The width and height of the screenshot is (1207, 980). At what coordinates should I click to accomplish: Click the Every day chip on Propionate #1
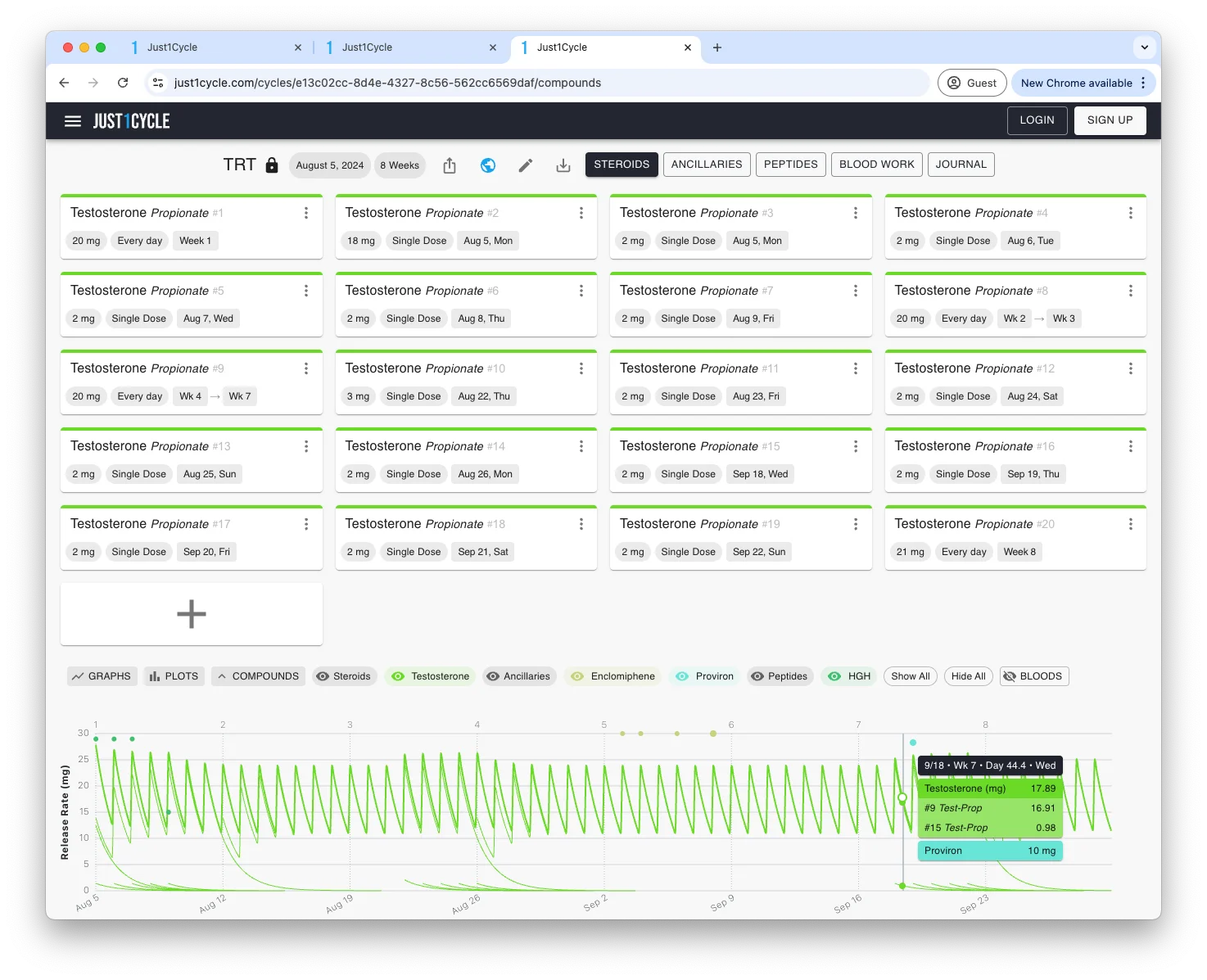(x=140, y=241)
